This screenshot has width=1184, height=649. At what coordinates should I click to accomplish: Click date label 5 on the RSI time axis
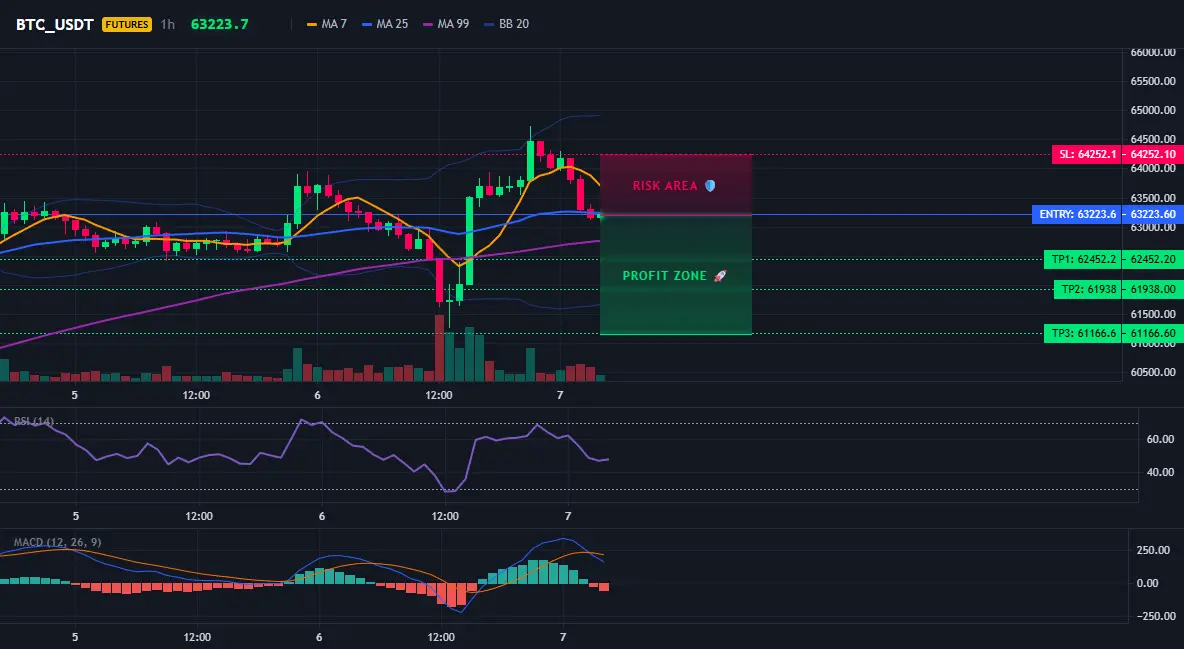click(x=76, y=517)
